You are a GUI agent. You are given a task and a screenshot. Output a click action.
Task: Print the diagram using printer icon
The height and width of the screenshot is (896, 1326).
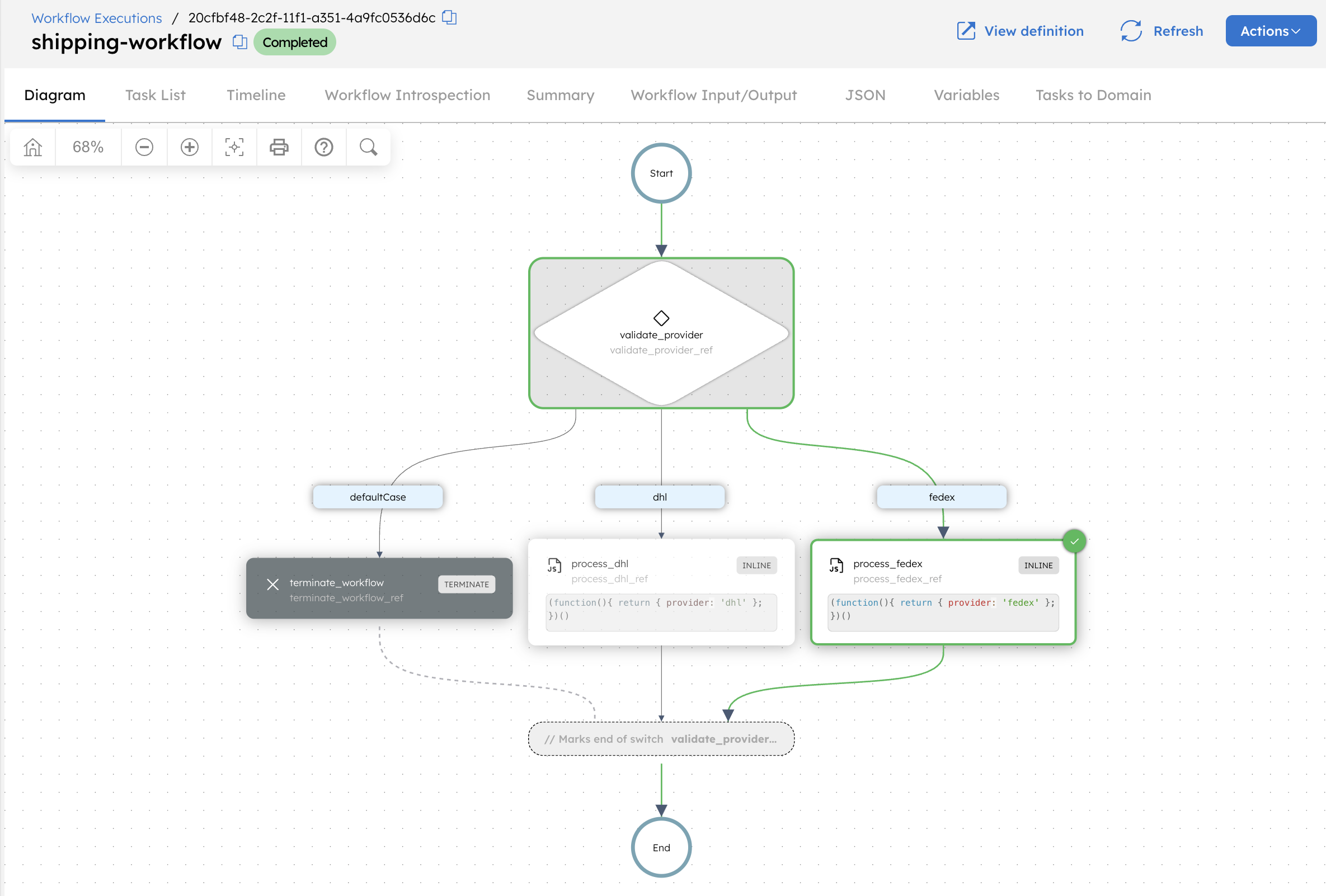(x=279, y=147)
